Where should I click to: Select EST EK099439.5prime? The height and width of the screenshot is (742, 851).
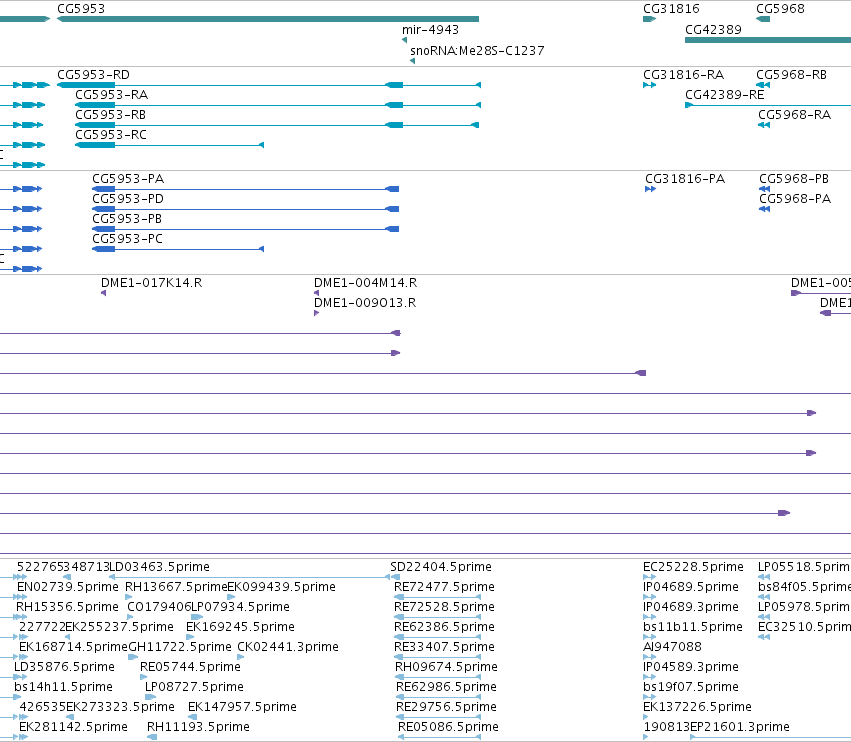(281, 587)
